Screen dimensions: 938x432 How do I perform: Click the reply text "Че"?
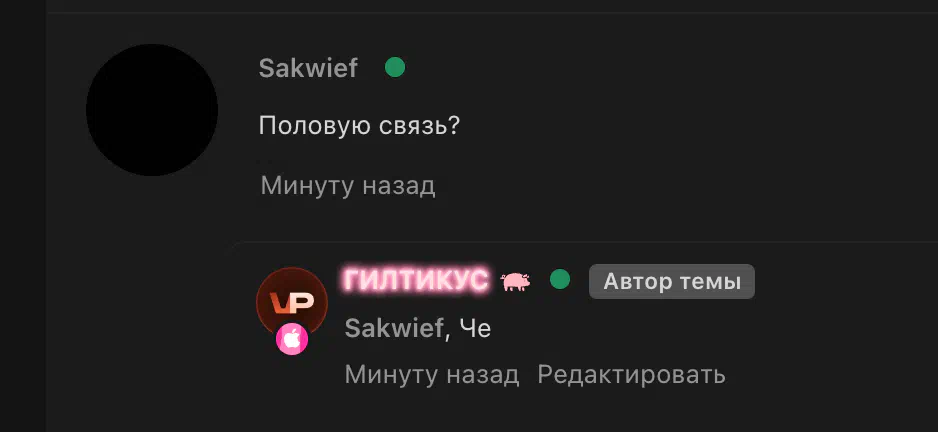(475, 328)
